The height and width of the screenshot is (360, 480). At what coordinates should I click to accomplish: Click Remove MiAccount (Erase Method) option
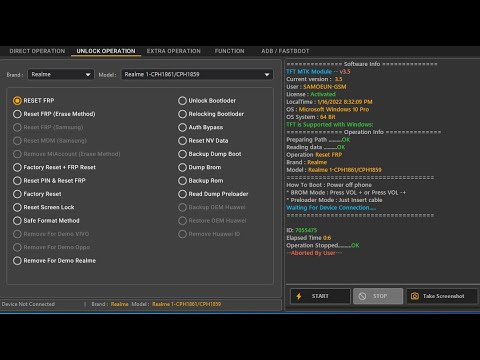click(67, 154)
